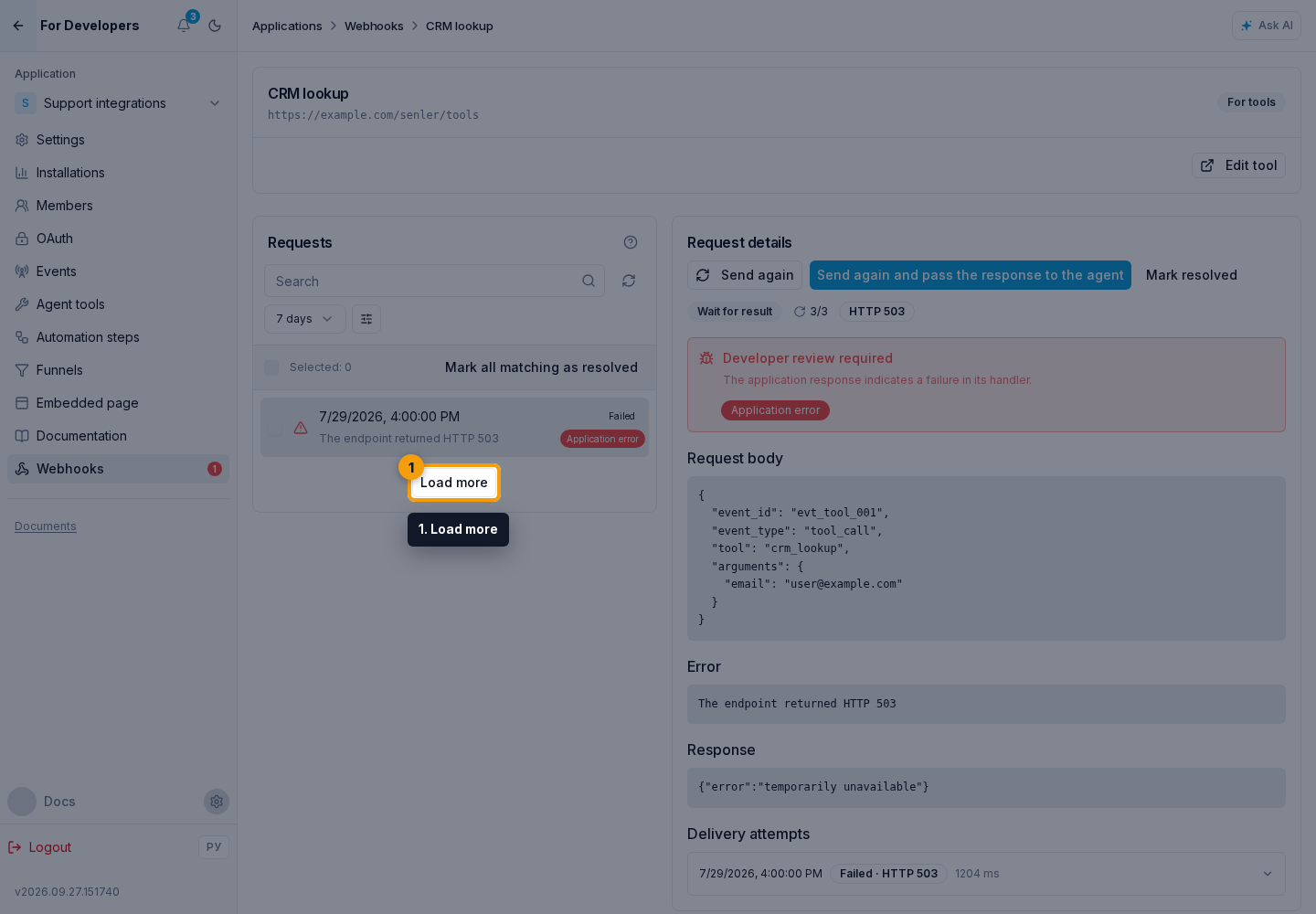Open Webhooks in the sidebar

[x=119, y=469]
